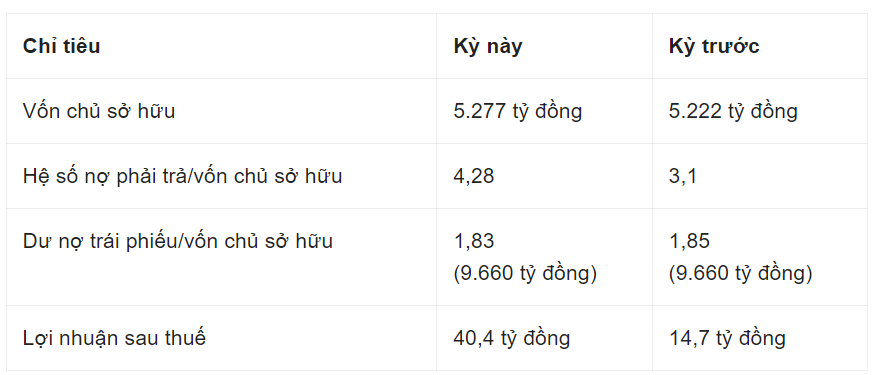Click the 3,1 debt ratio value
880x375 pixels.
[682, 176]
